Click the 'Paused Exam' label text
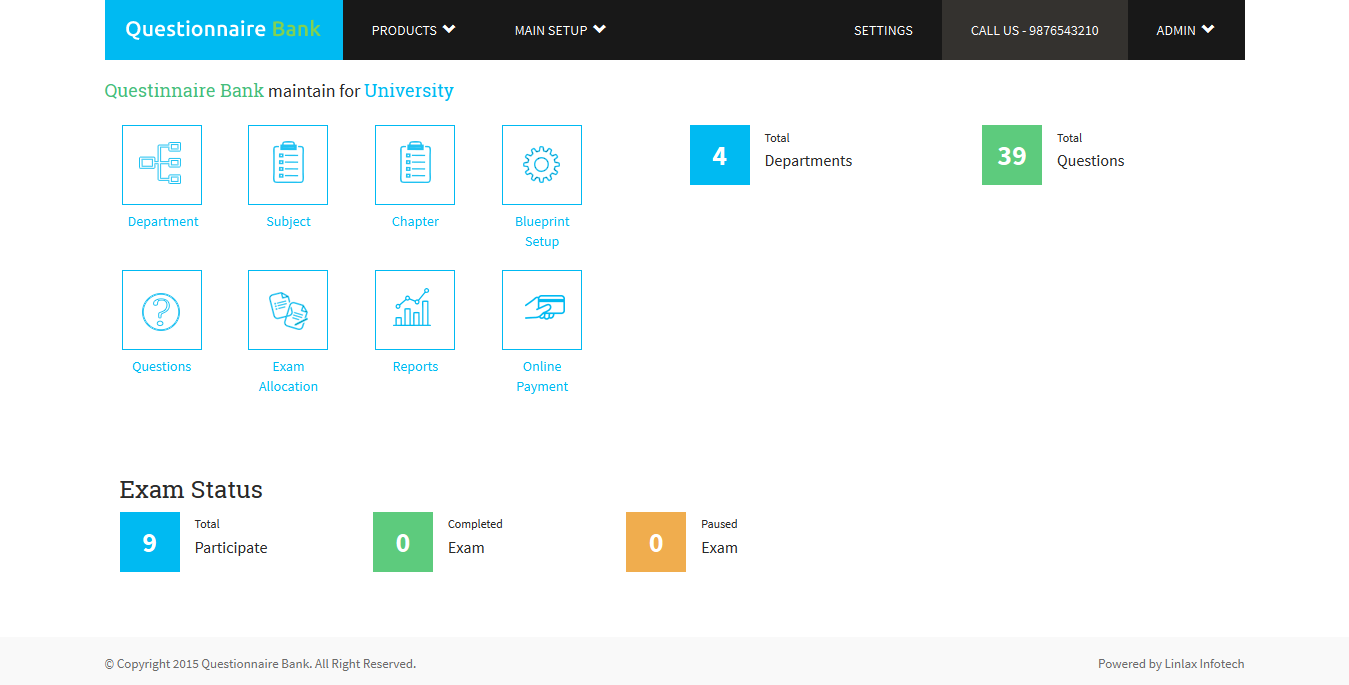The width and height of the screenshot is (1349, 685). pos(719,537)
